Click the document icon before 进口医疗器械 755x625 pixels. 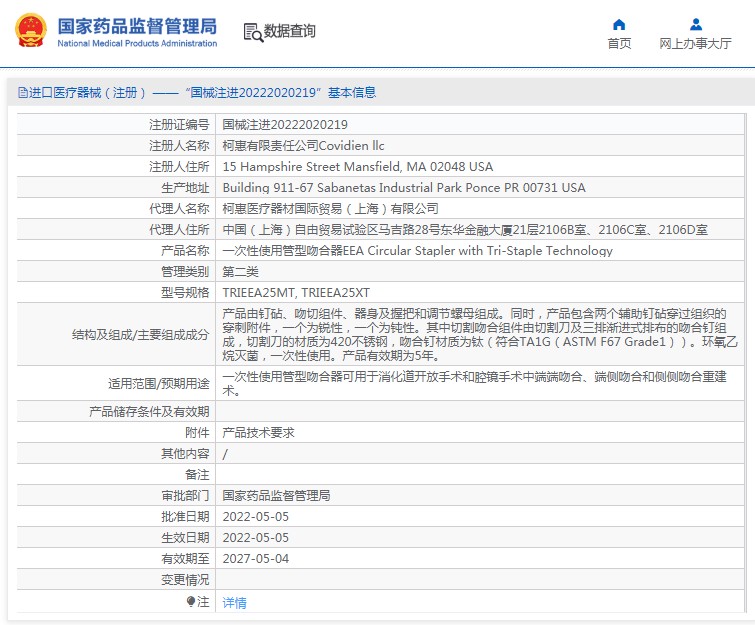pyautogui.click(x=22, y=93)
